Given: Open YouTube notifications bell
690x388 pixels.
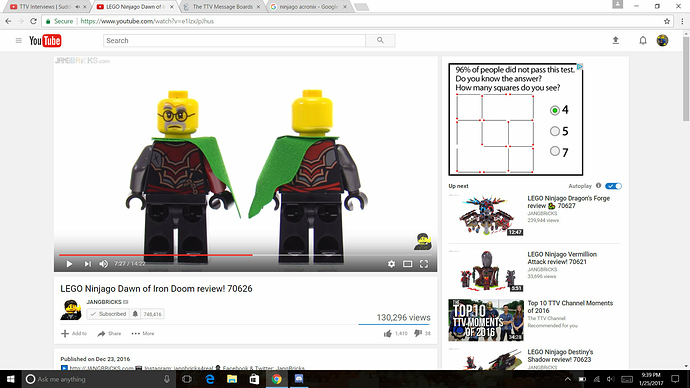Looking at the screenshot, I should (643, 40).
